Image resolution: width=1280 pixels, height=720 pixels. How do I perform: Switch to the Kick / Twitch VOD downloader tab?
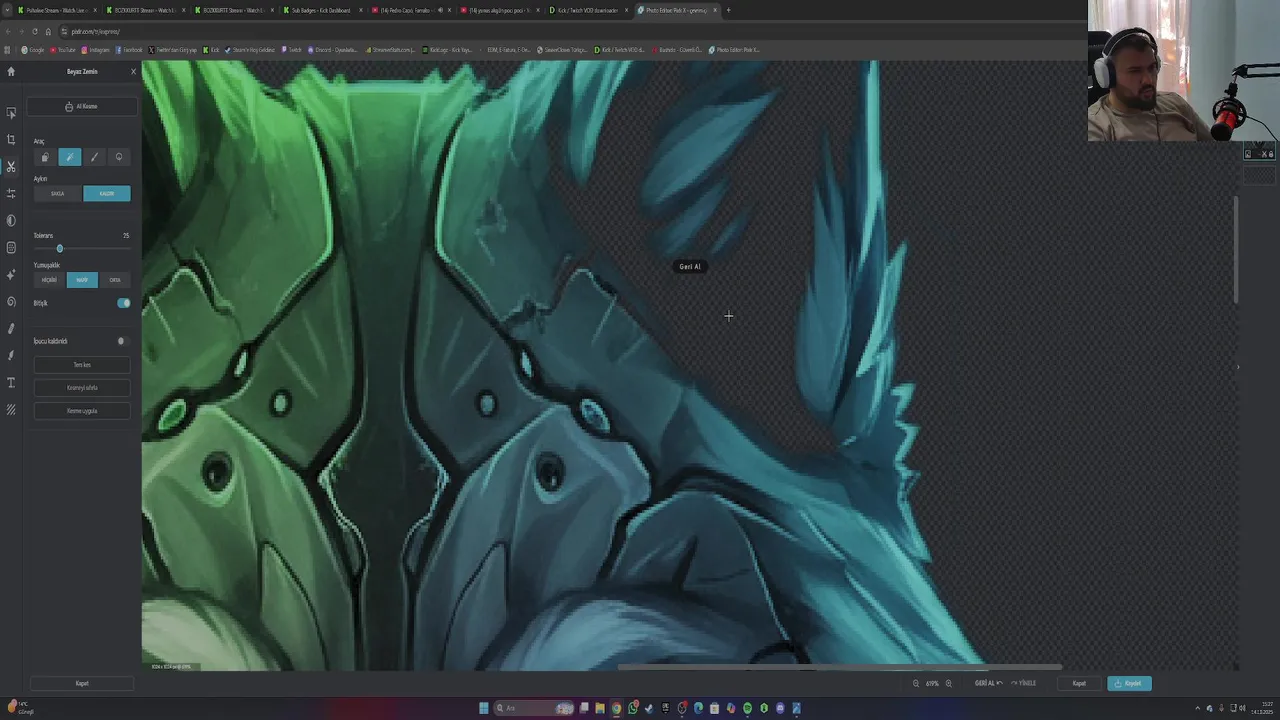590,10
